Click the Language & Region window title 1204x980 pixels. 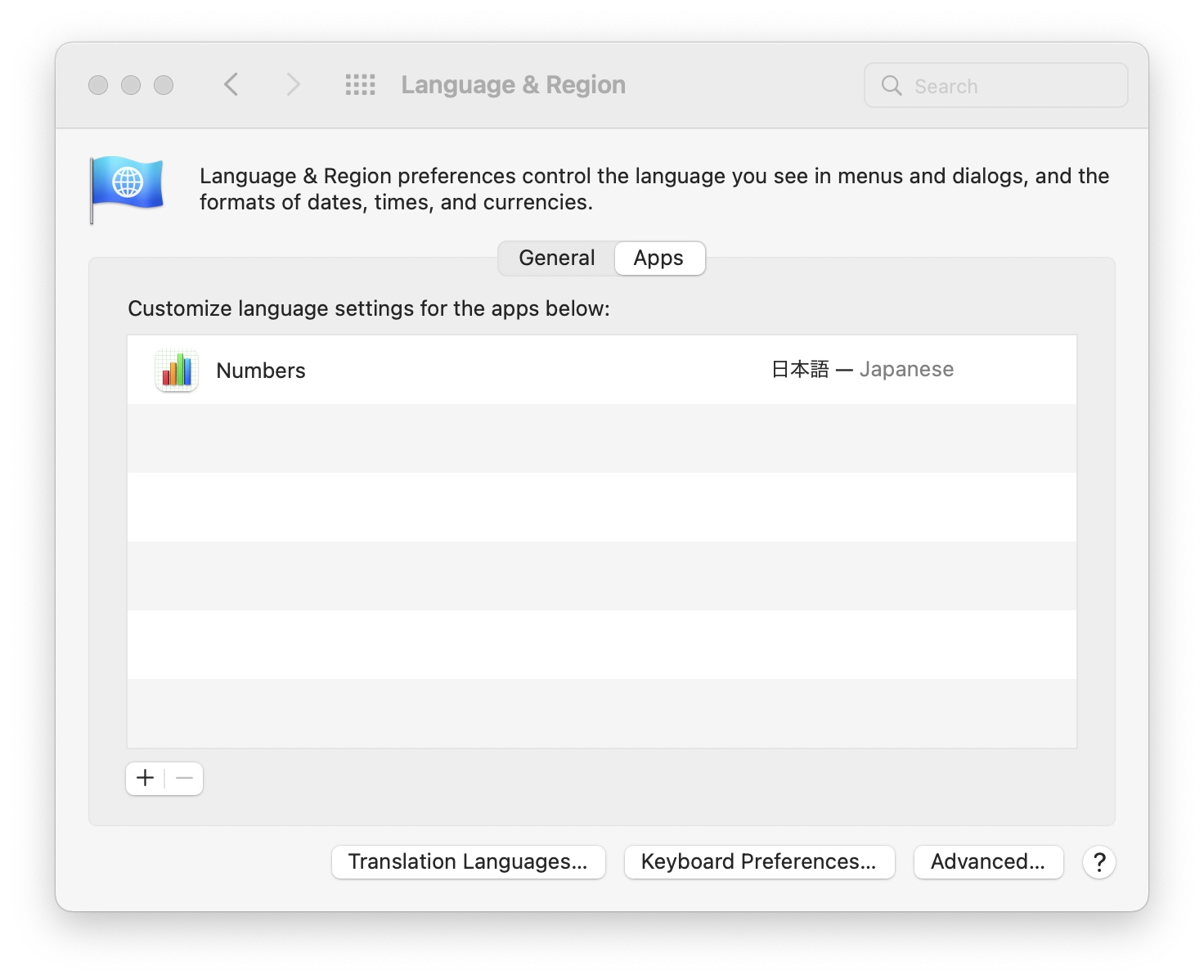[513, 85]
